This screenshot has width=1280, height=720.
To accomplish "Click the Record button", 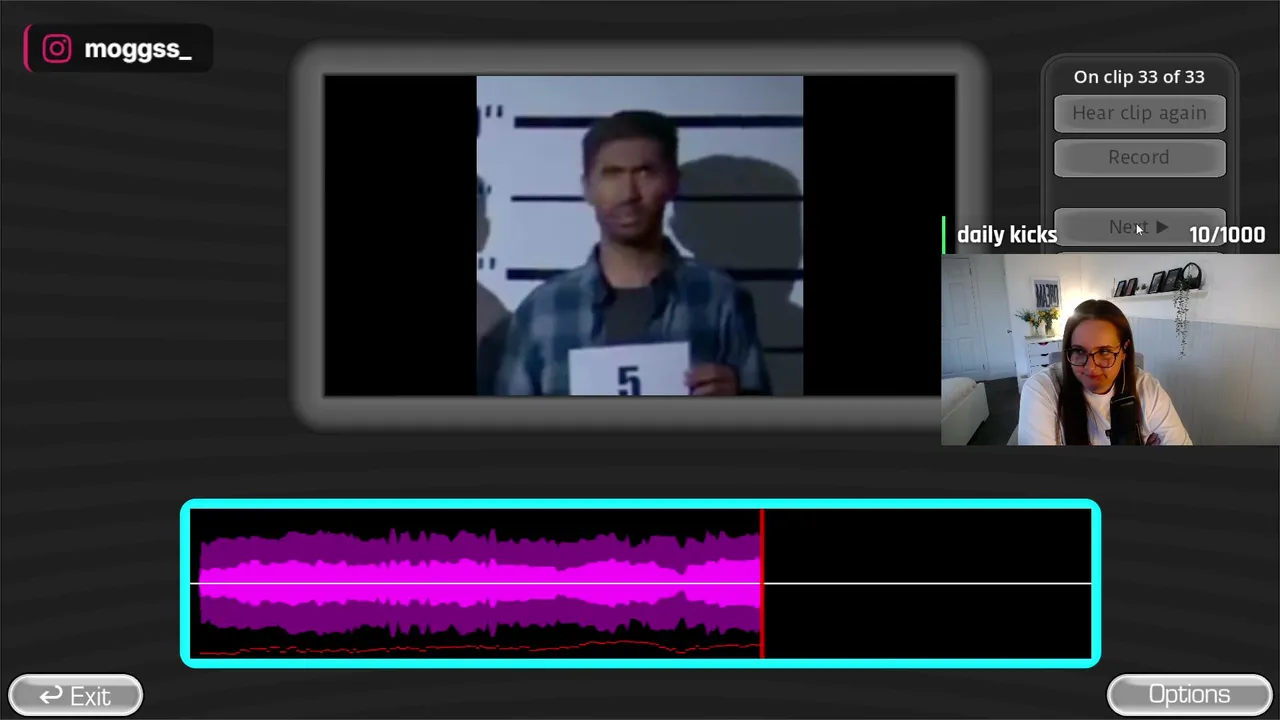I will (x=1139, y=157).
